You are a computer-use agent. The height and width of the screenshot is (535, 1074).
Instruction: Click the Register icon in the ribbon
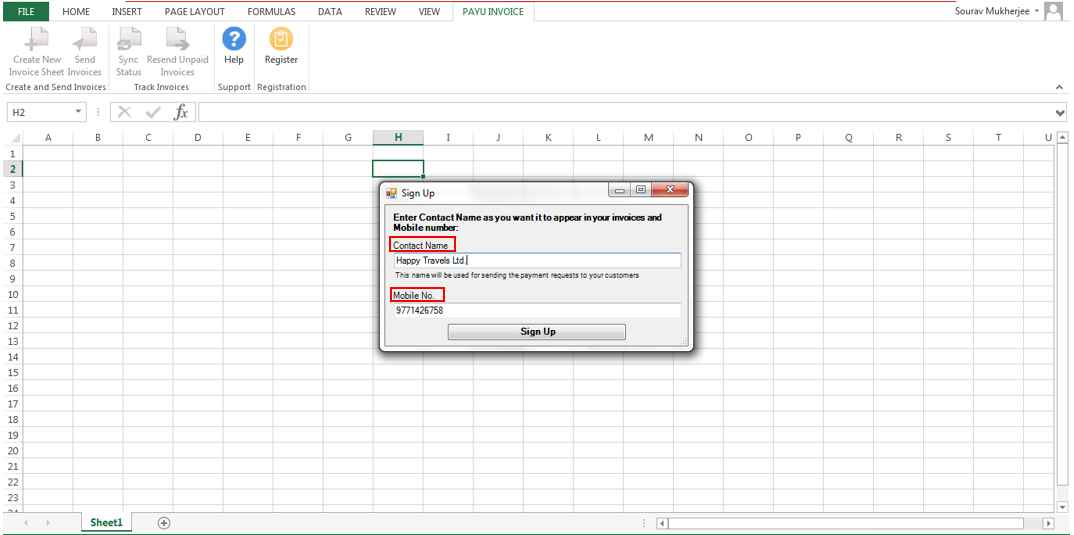(x=281, y=39)
